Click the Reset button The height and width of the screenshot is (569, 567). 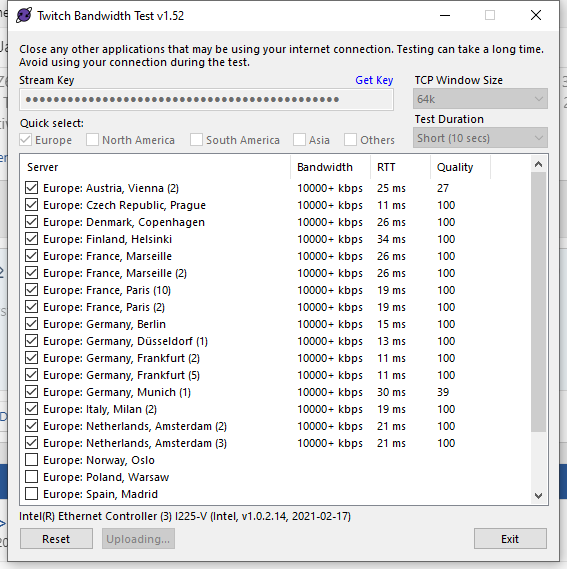point(56,539)
